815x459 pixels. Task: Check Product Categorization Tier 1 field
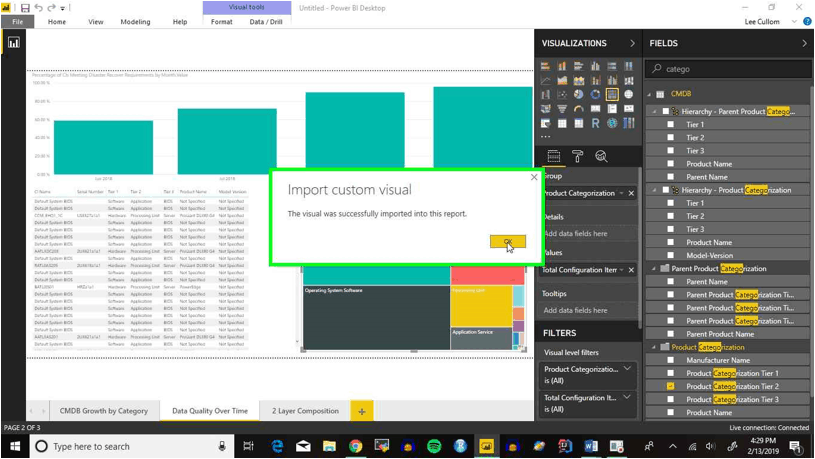[671, 373]
